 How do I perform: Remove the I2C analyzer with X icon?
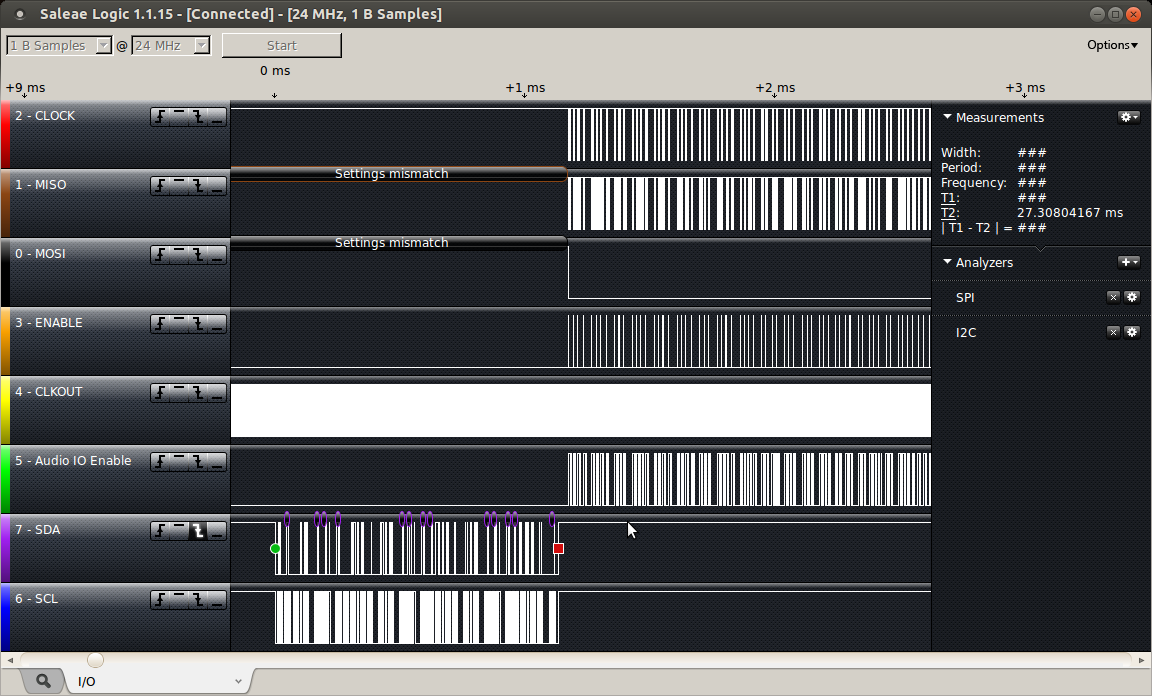click(1113, 332)
